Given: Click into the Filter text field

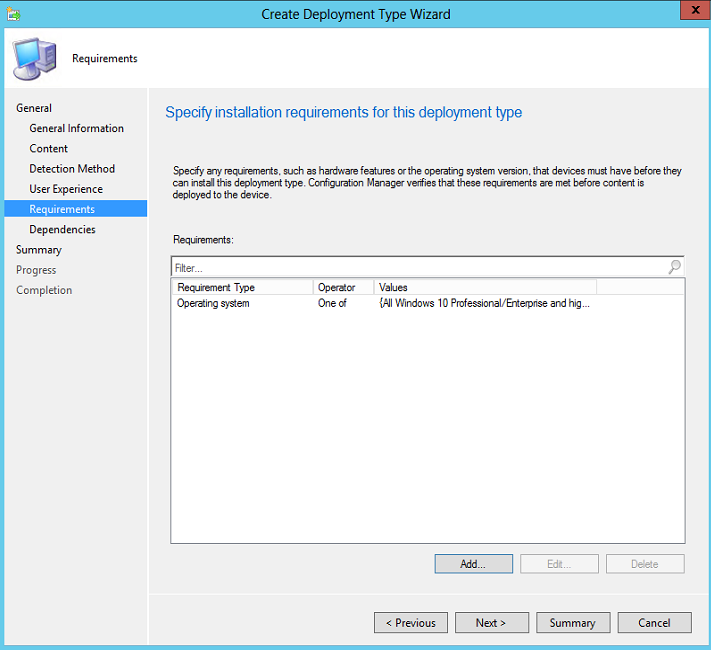Looking at the screenshot, I should (x=419, y=268).
